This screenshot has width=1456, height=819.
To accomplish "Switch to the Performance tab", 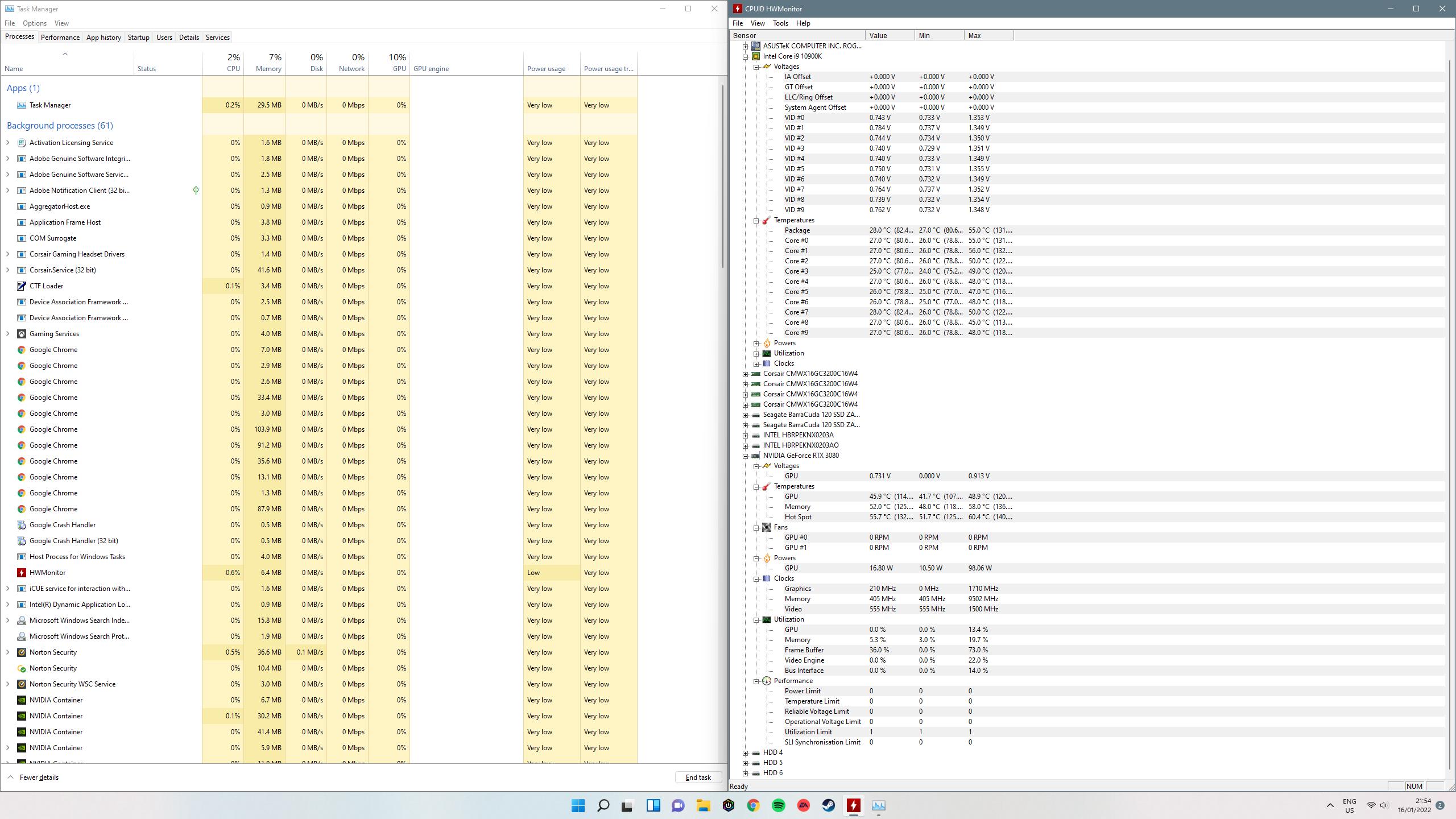I will point(60,38).
